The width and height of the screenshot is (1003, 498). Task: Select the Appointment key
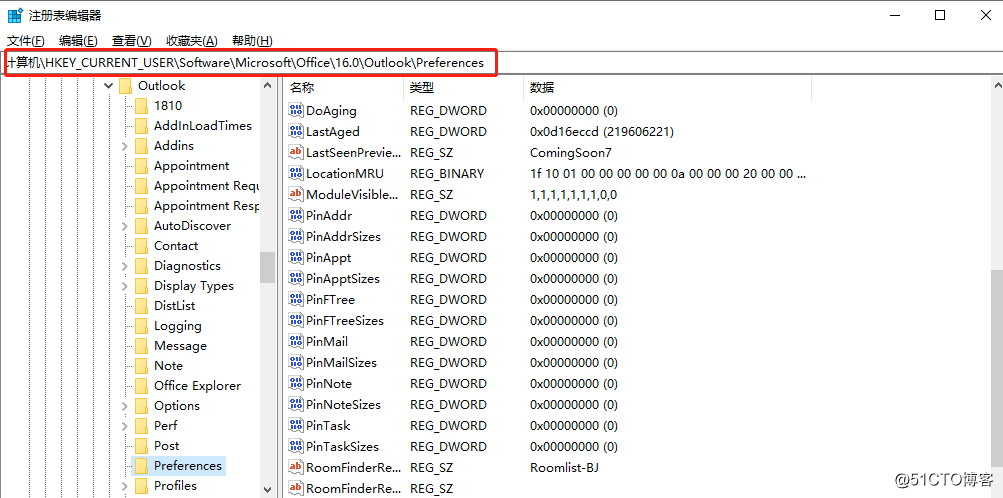(191, 166)
